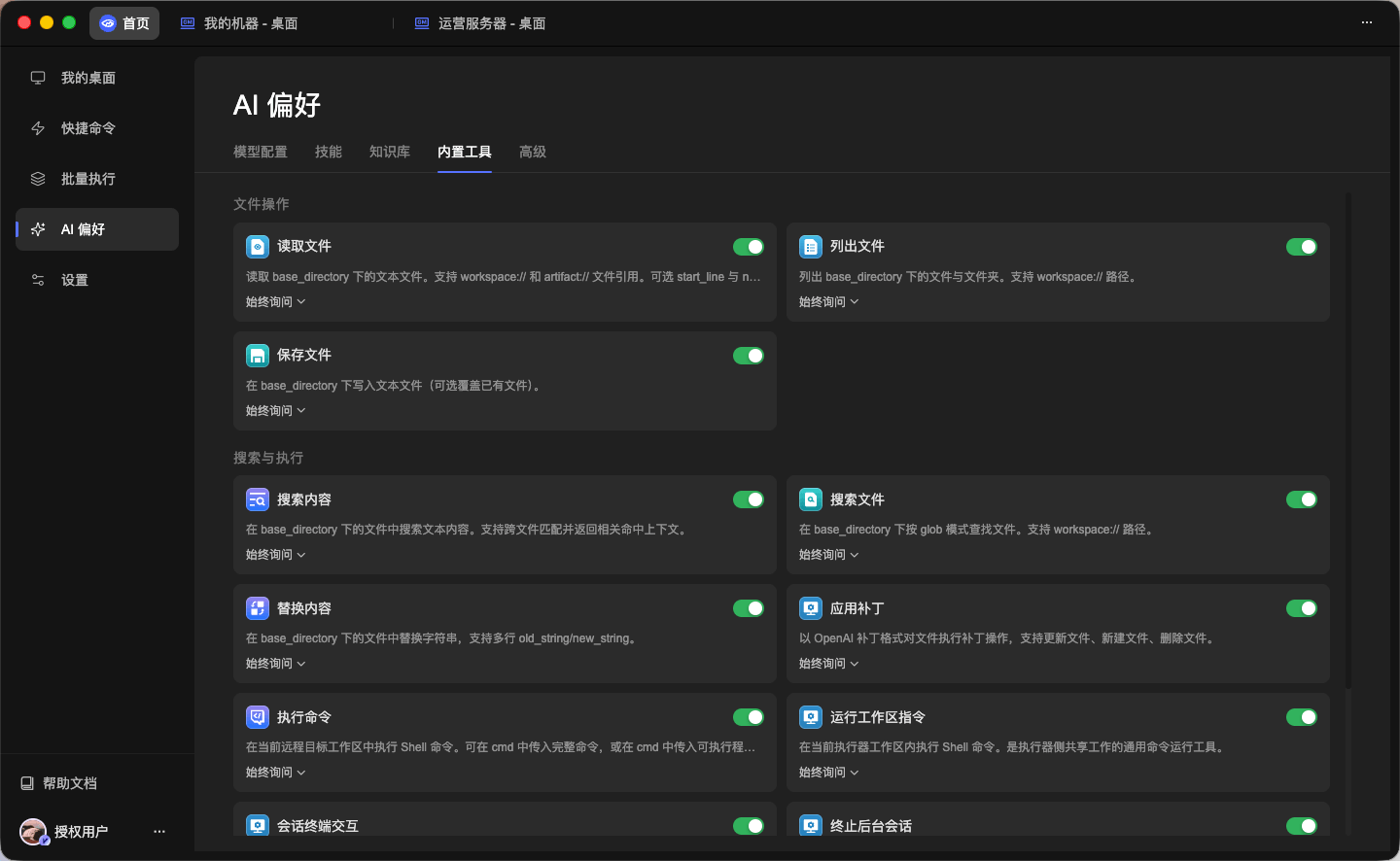The height and width of the screenshot is (861, 1400).
Task: Switch to the 模型配置 tab
Action: tap(261, 152)
